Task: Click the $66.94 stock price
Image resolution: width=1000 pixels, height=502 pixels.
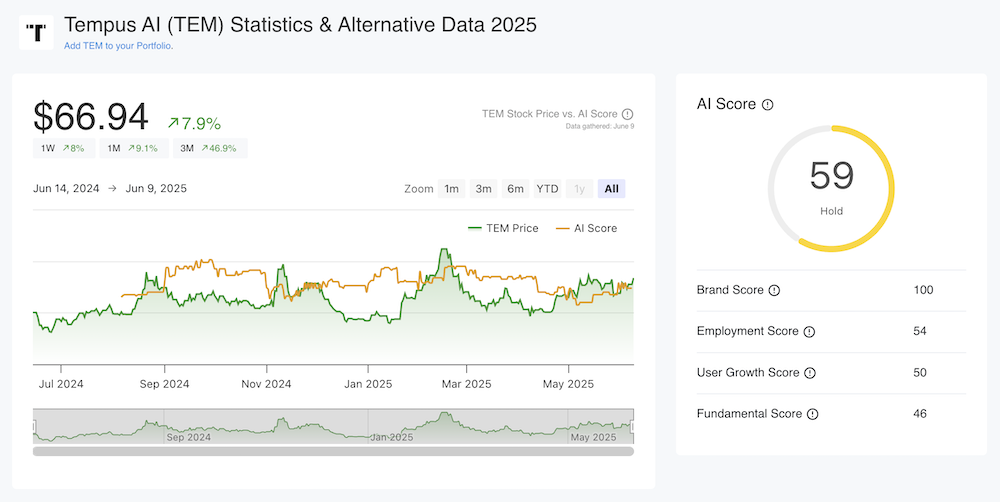Action: point(91,117)
